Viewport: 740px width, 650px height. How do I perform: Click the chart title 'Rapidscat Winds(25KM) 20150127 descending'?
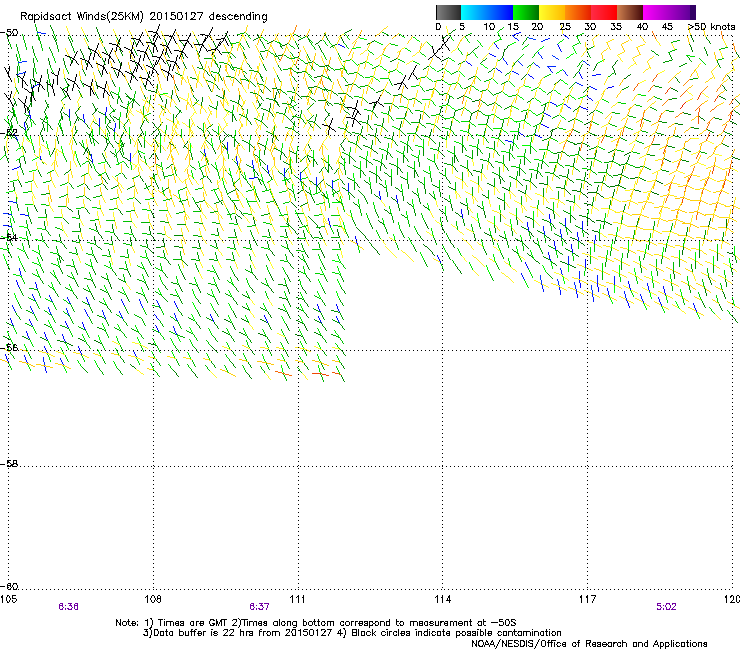point(143,17)
